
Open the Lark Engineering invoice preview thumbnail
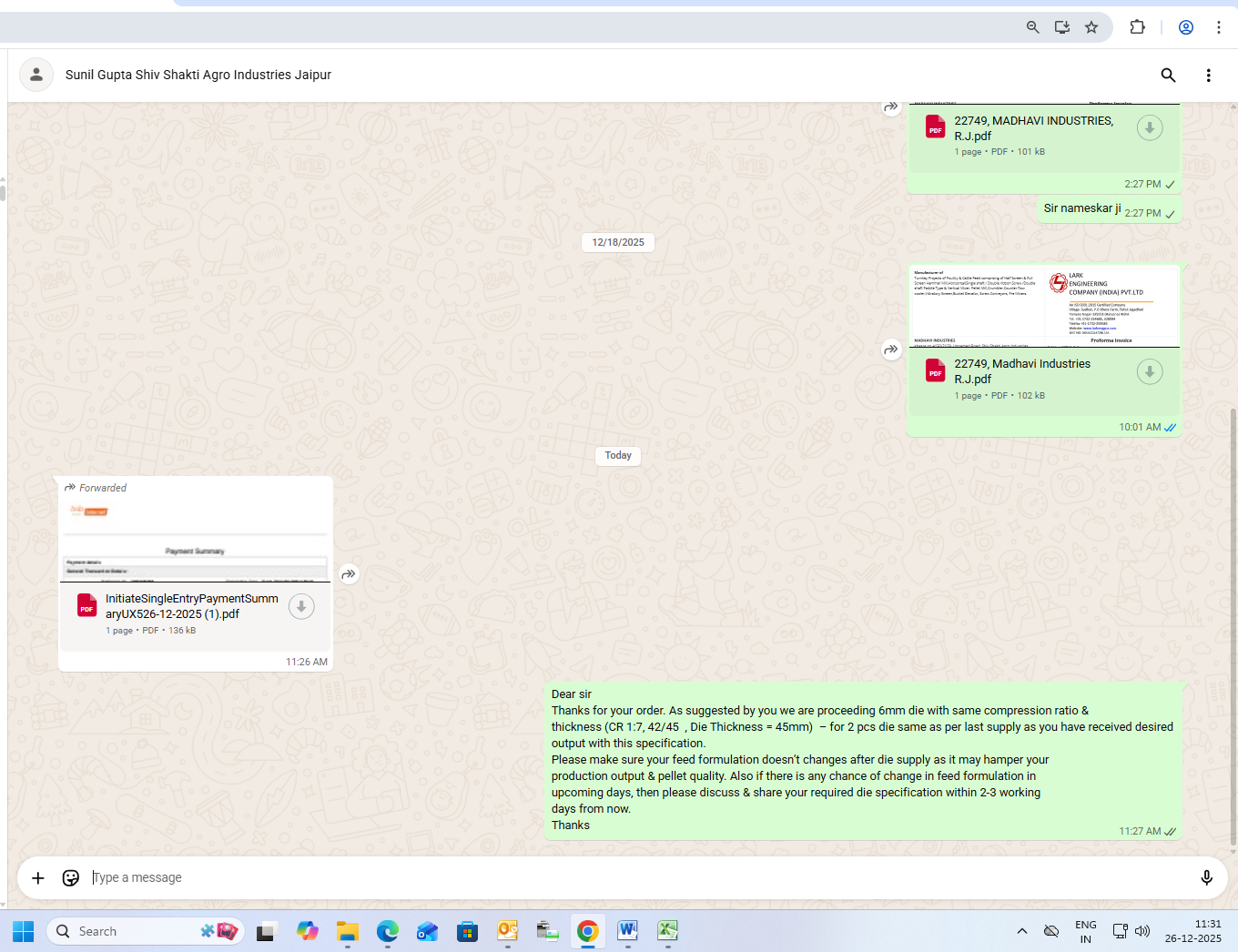click(x=1043, y=307)
